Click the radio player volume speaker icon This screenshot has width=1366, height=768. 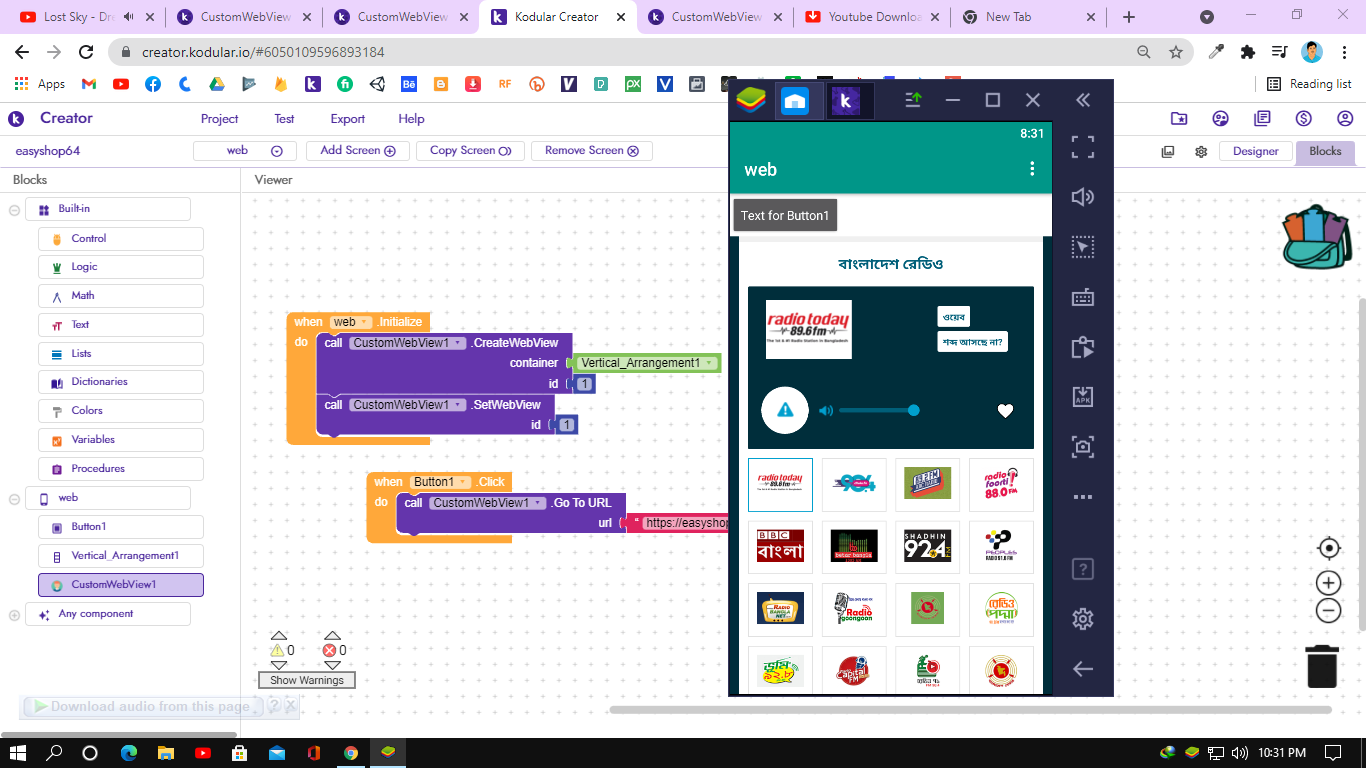(826, 410)
